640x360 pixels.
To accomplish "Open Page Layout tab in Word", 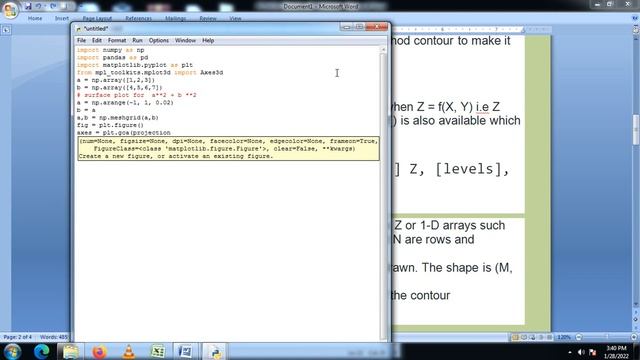I will click(x=97, y=18).
